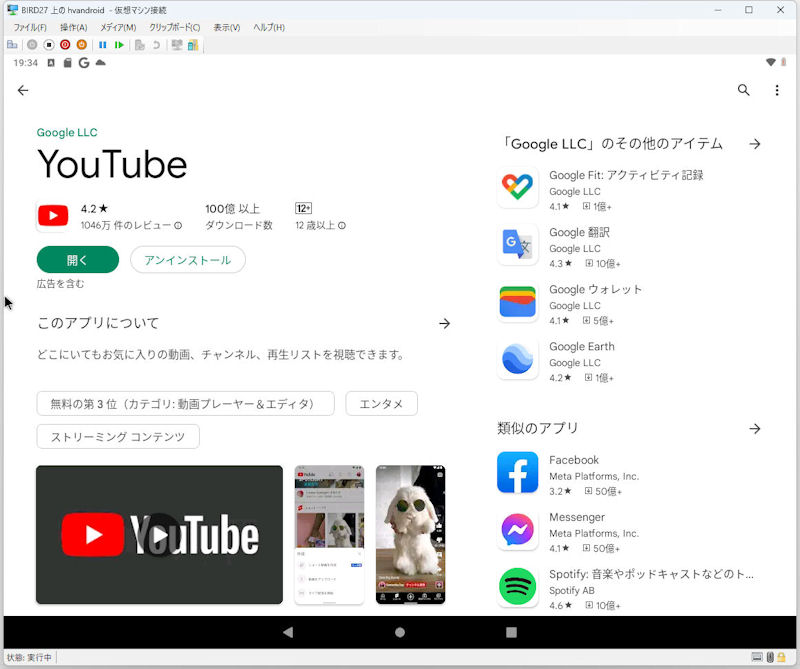
Task: Select the Facebook title text
Action: pyautogui.click(x=574, y=460)
